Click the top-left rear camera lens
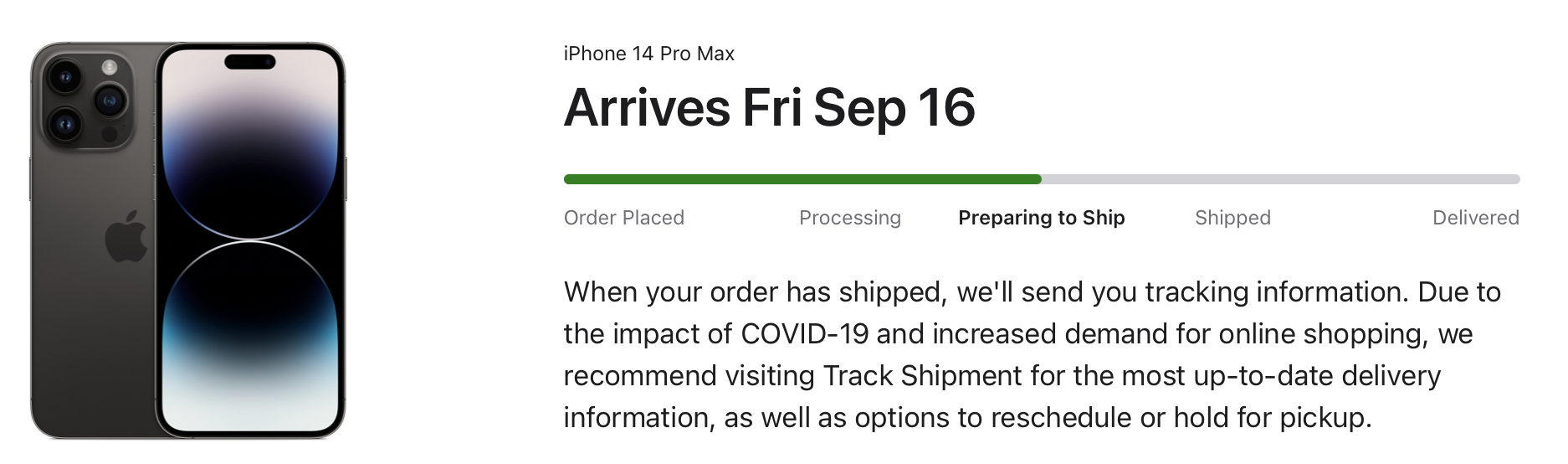The image size is (1568, 464). 64,79
